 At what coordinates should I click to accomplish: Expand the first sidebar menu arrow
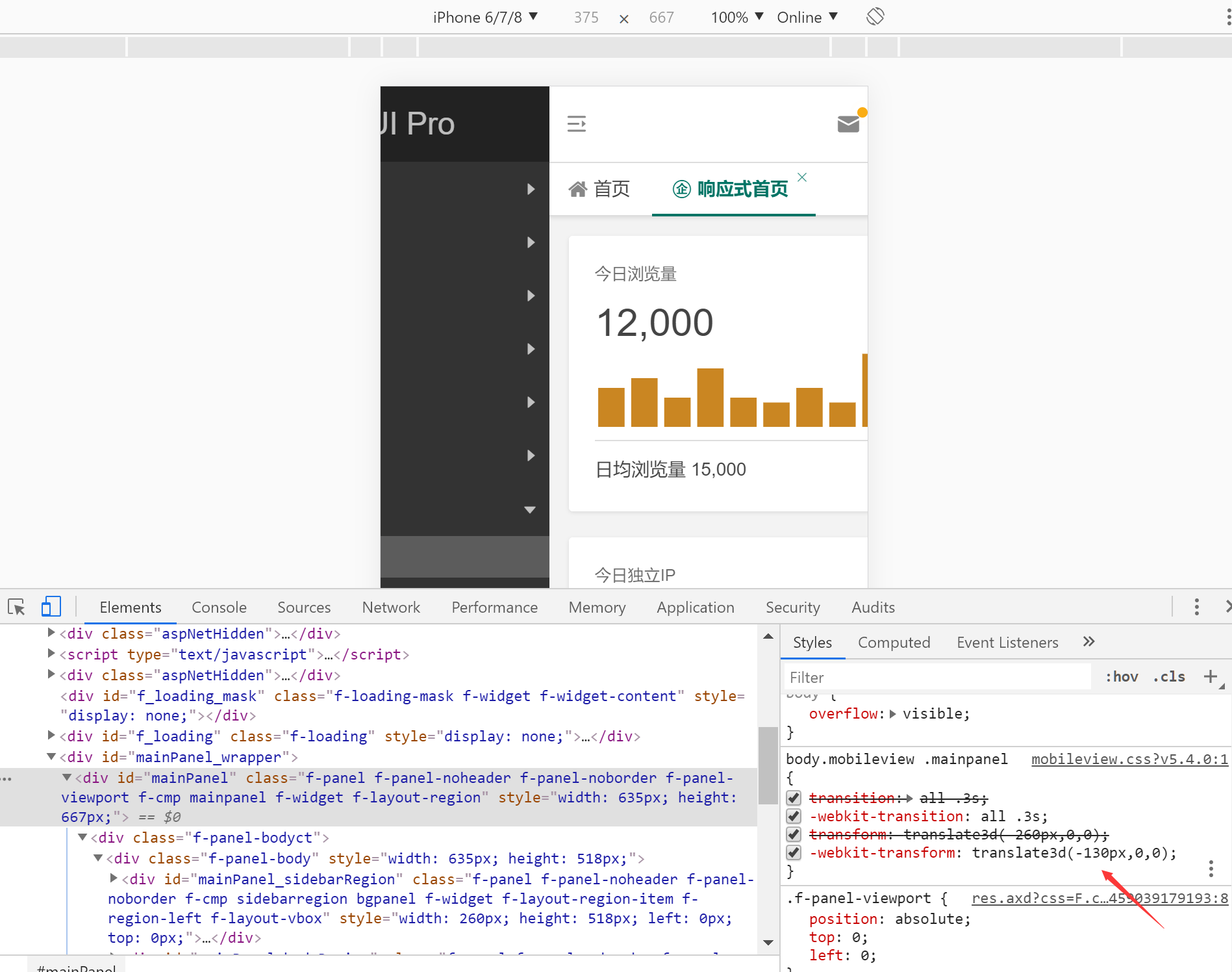[531, 189]
